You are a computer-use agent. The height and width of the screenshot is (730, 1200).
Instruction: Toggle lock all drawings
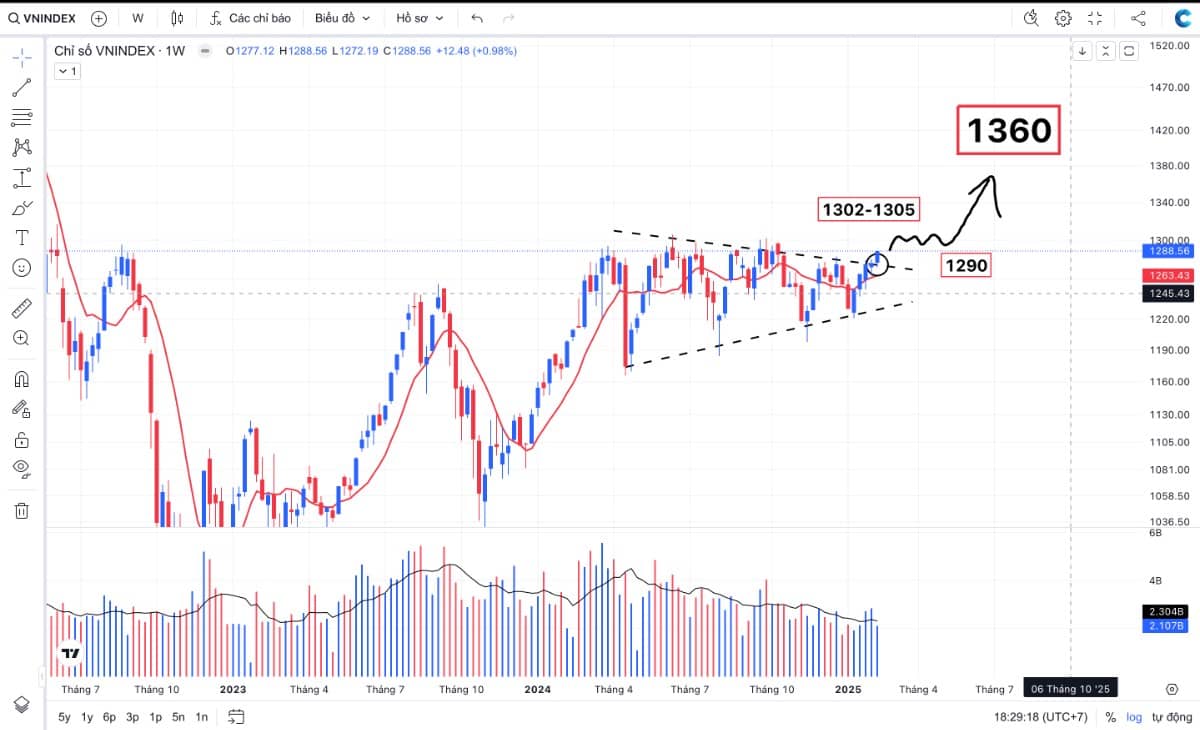click(x=21, y=439)
